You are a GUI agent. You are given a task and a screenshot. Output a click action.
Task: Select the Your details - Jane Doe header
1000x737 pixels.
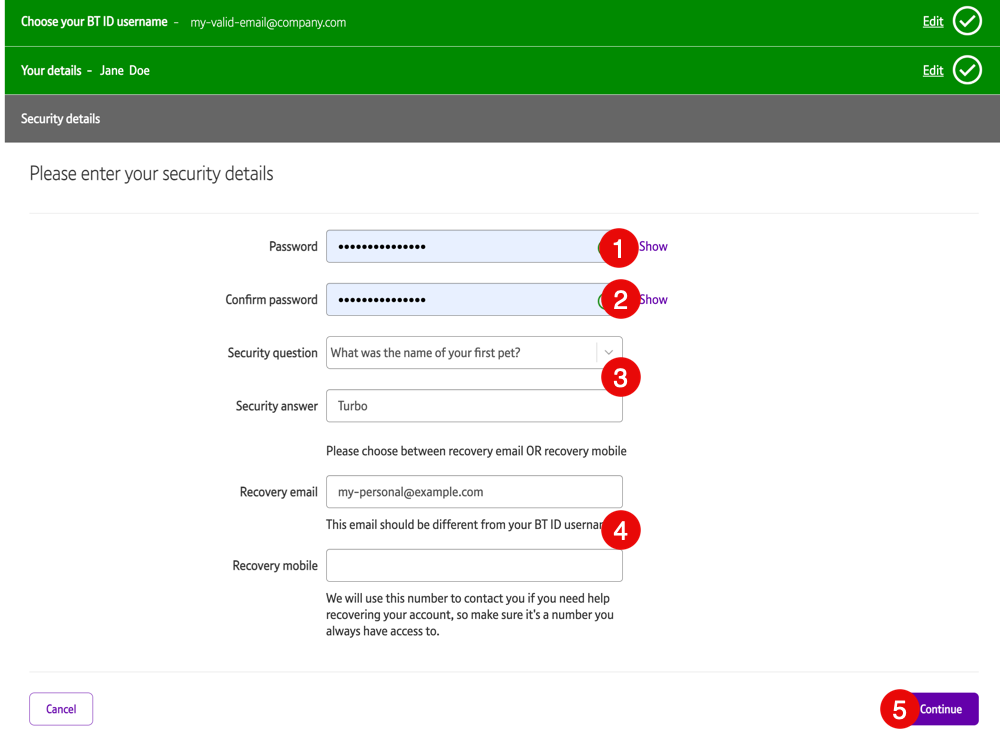click(x=502, y=70)
